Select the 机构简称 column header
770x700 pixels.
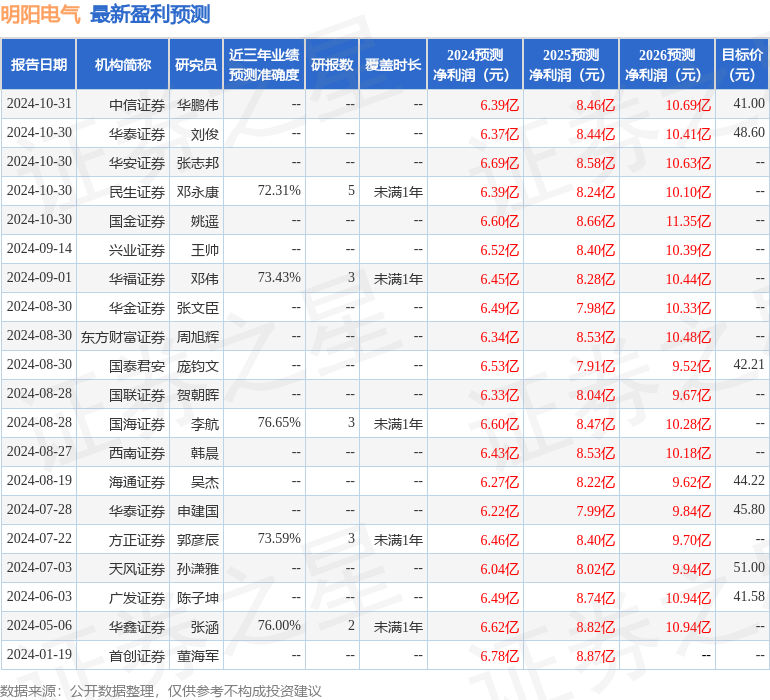point(123,64)
